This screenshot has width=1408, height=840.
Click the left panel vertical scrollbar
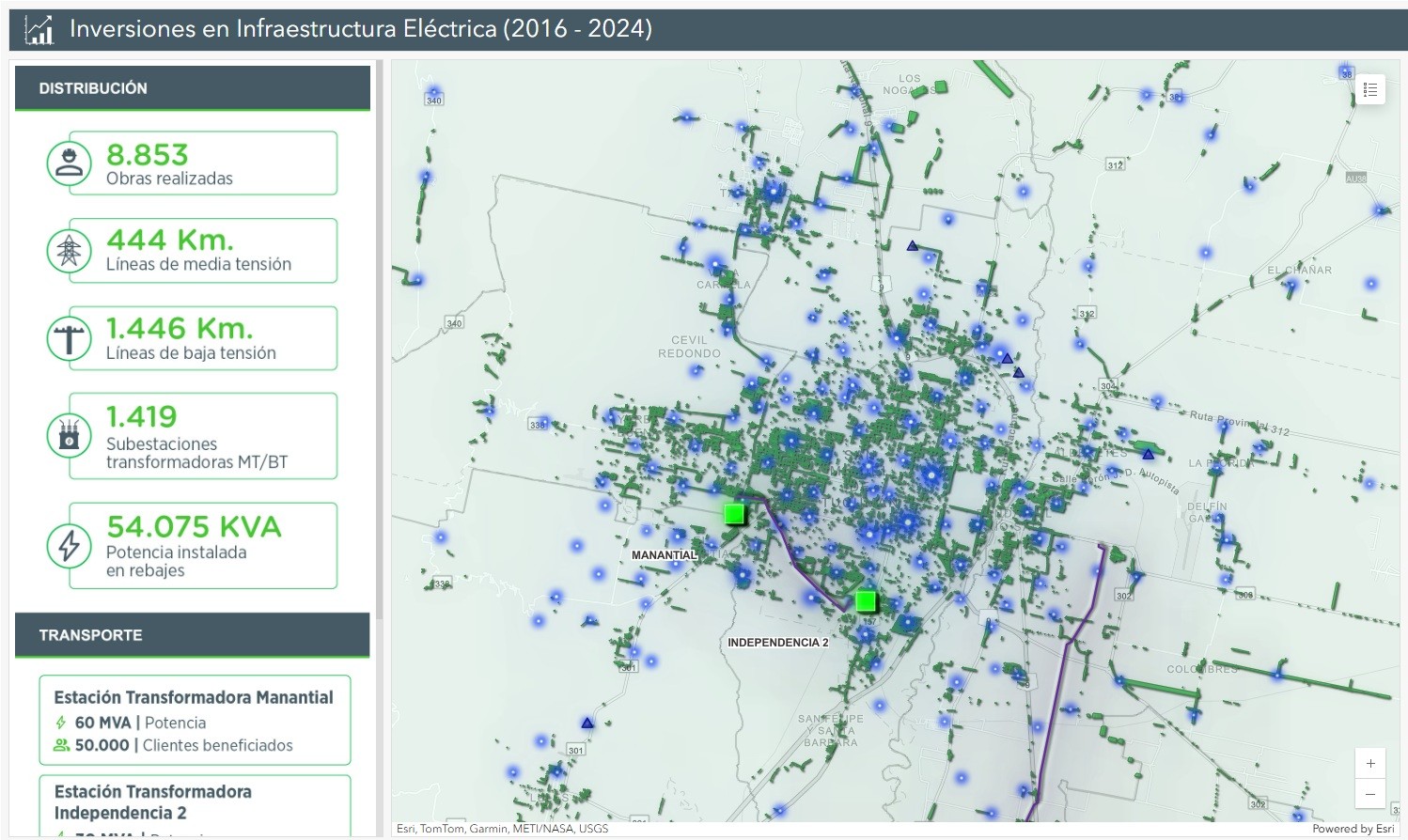[x=380, y=376]
